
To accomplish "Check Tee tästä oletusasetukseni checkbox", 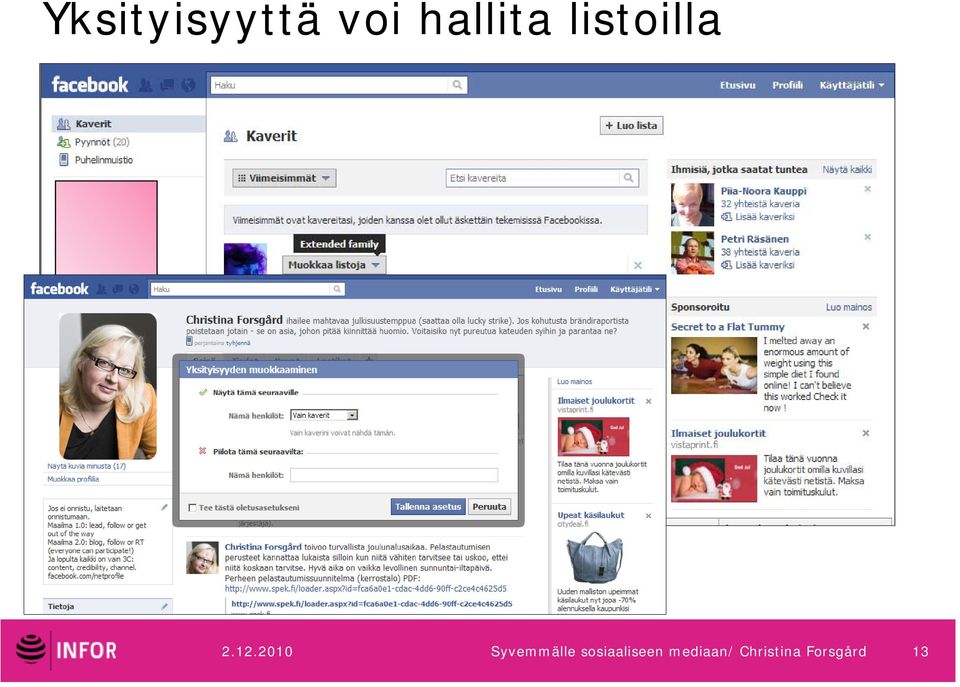I will point(192,508).
